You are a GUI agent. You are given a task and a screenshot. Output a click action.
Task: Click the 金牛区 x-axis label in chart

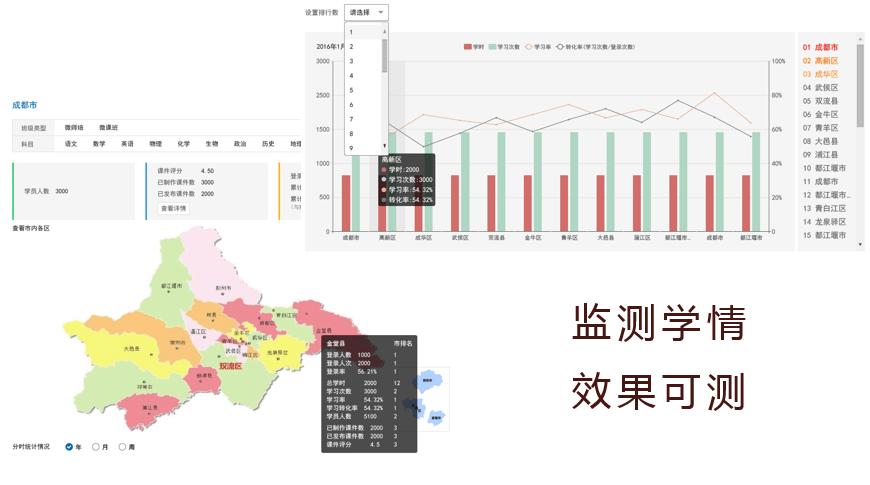533,238
